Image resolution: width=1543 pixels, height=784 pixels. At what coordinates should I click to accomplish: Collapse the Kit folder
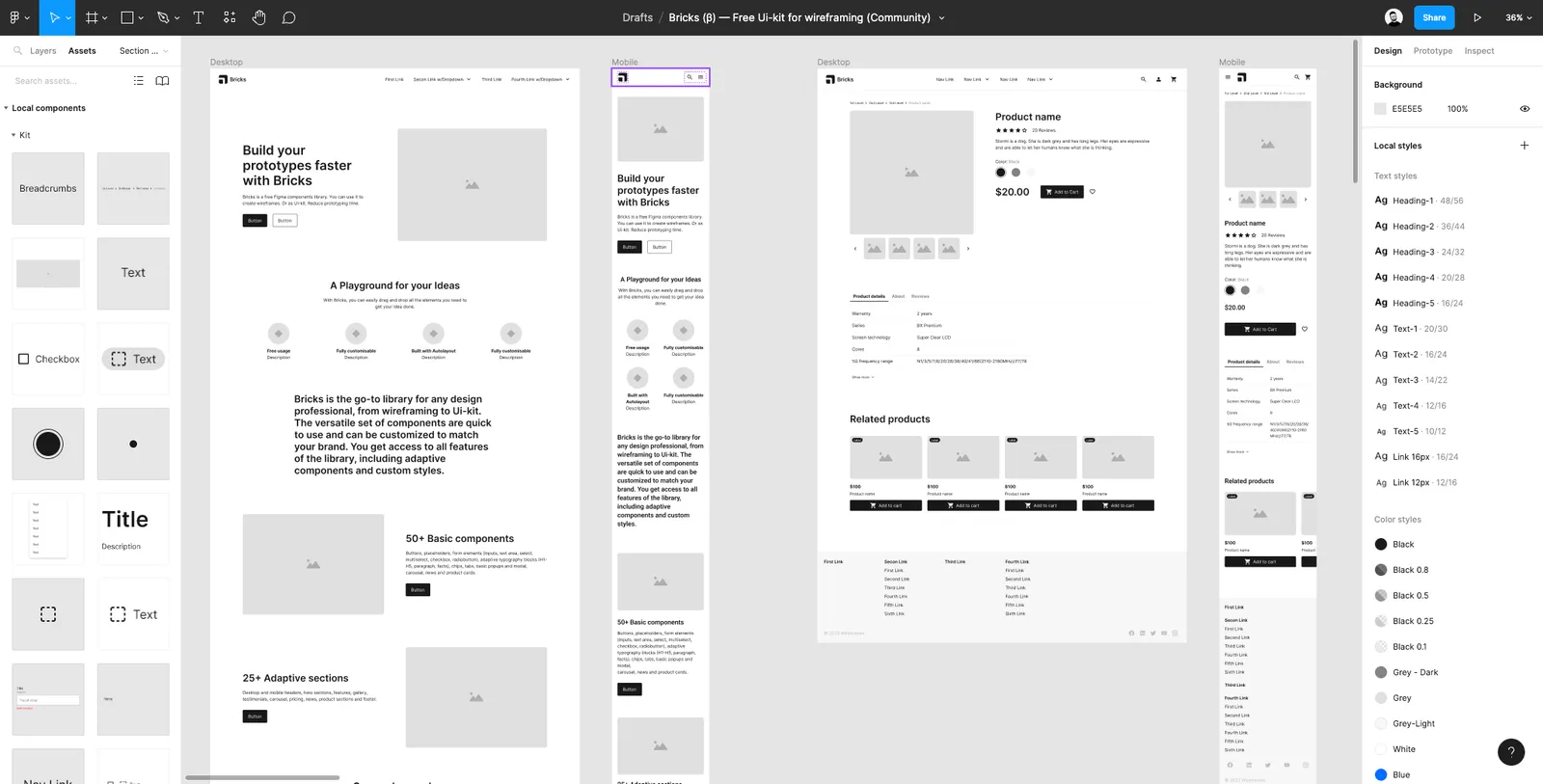pos(14,135)
